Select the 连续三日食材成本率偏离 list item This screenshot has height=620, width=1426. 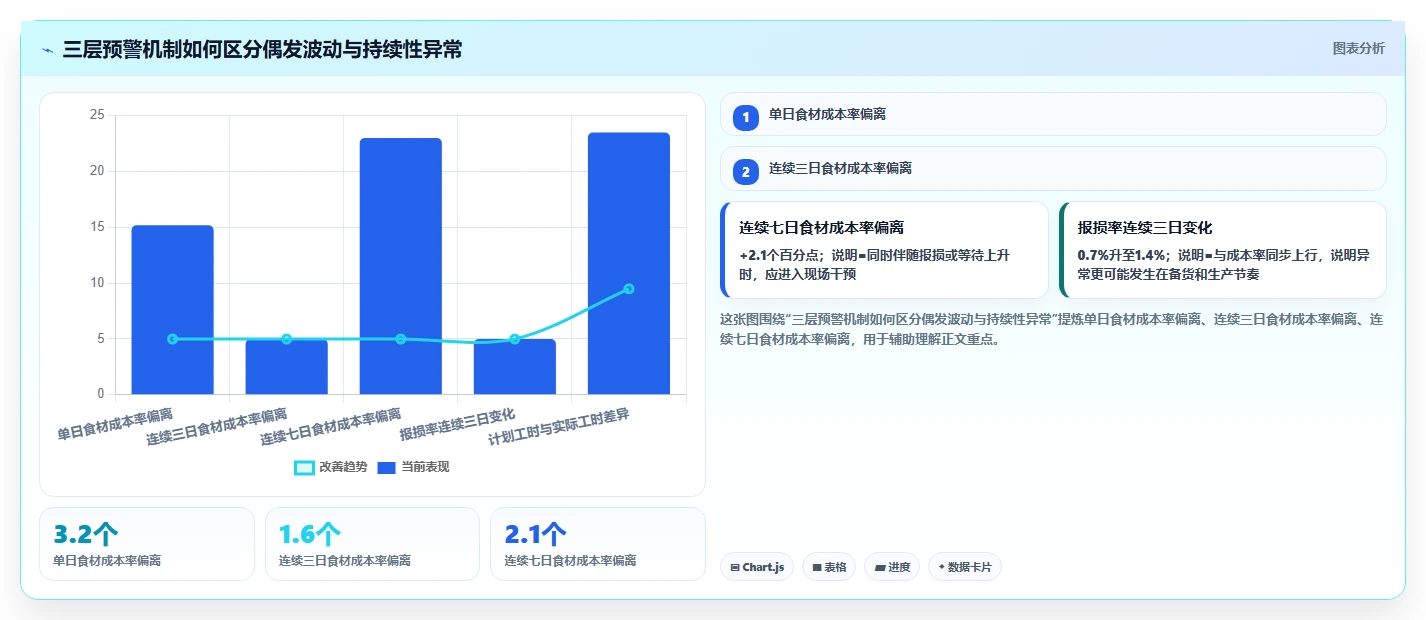click(1053, 168)
